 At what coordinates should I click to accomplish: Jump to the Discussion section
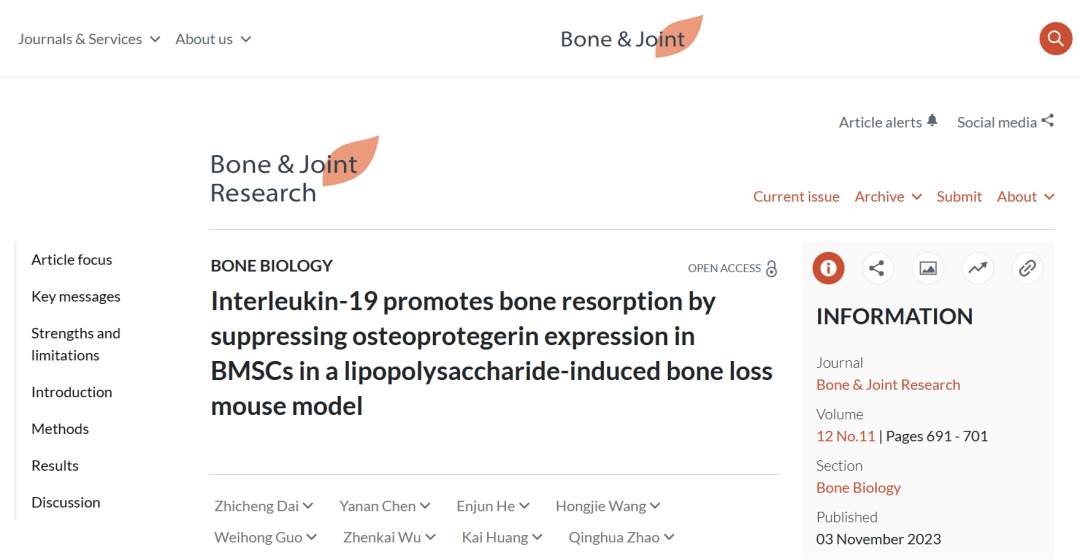(65, 502)
